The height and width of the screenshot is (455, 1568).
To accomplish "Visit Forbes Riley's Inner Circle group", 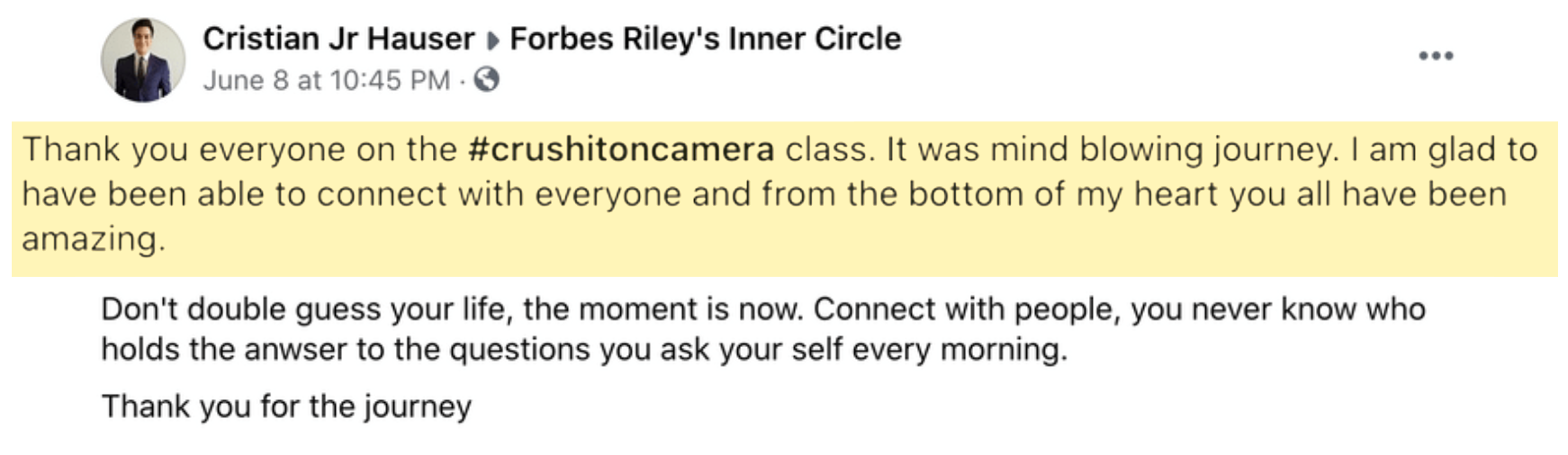I will tap(706, 39).
